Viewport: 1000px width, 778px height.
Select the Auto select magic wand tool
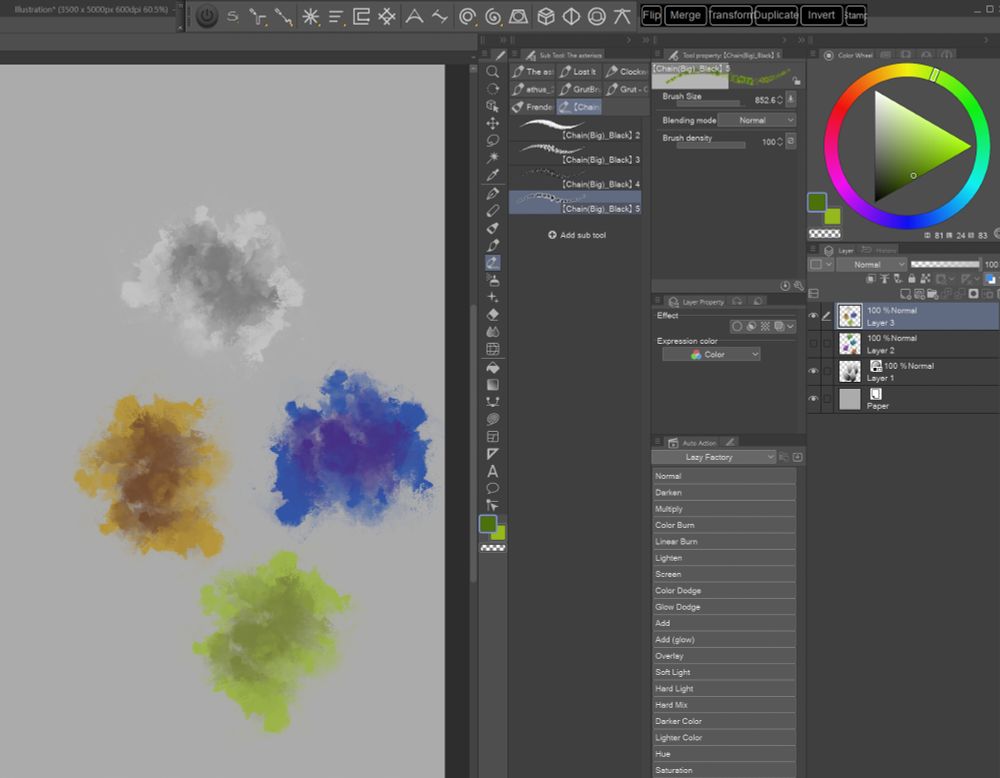point(492,158)
